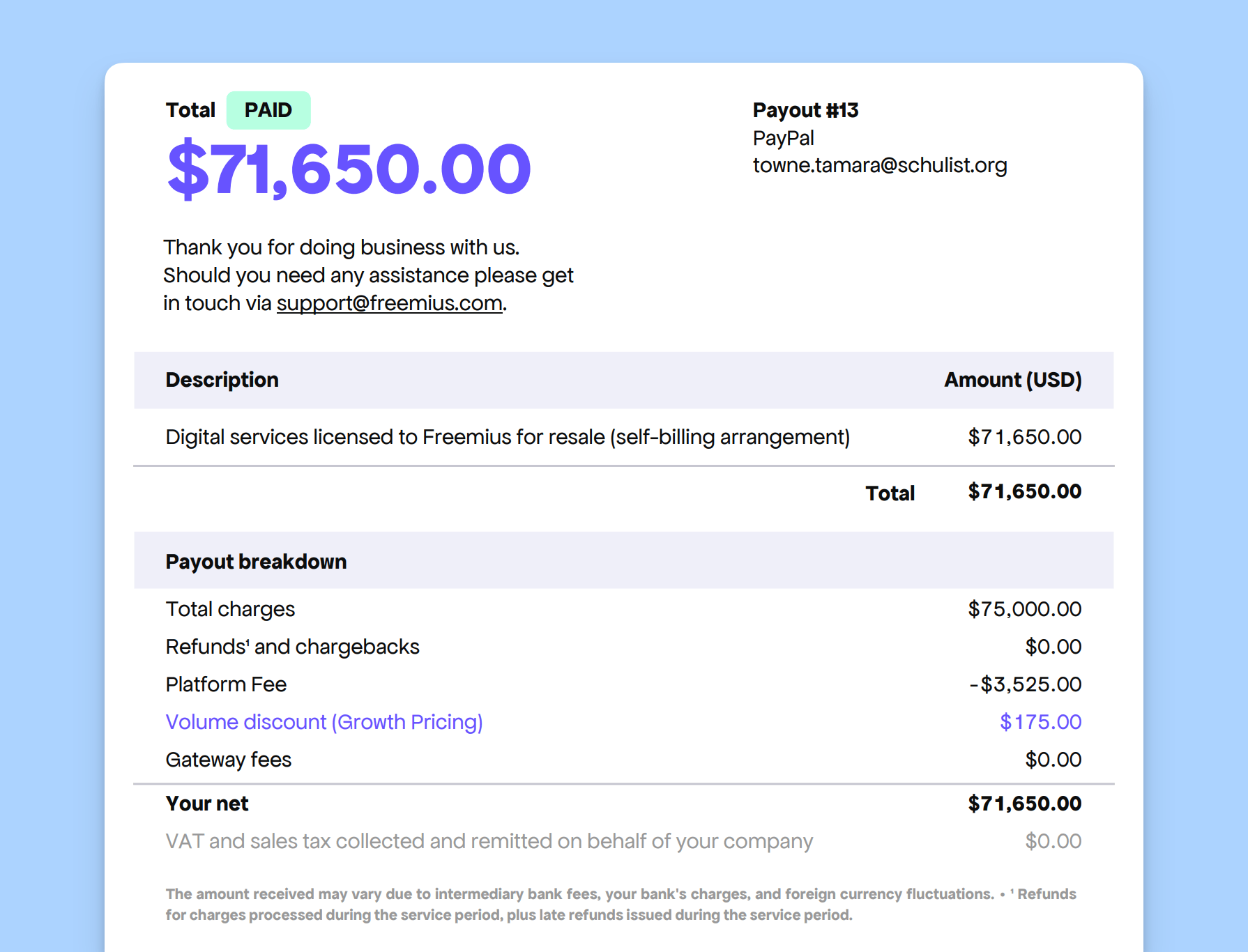
Task: Click the $75,000.00 total charges amount
Action: [1024, 609]
